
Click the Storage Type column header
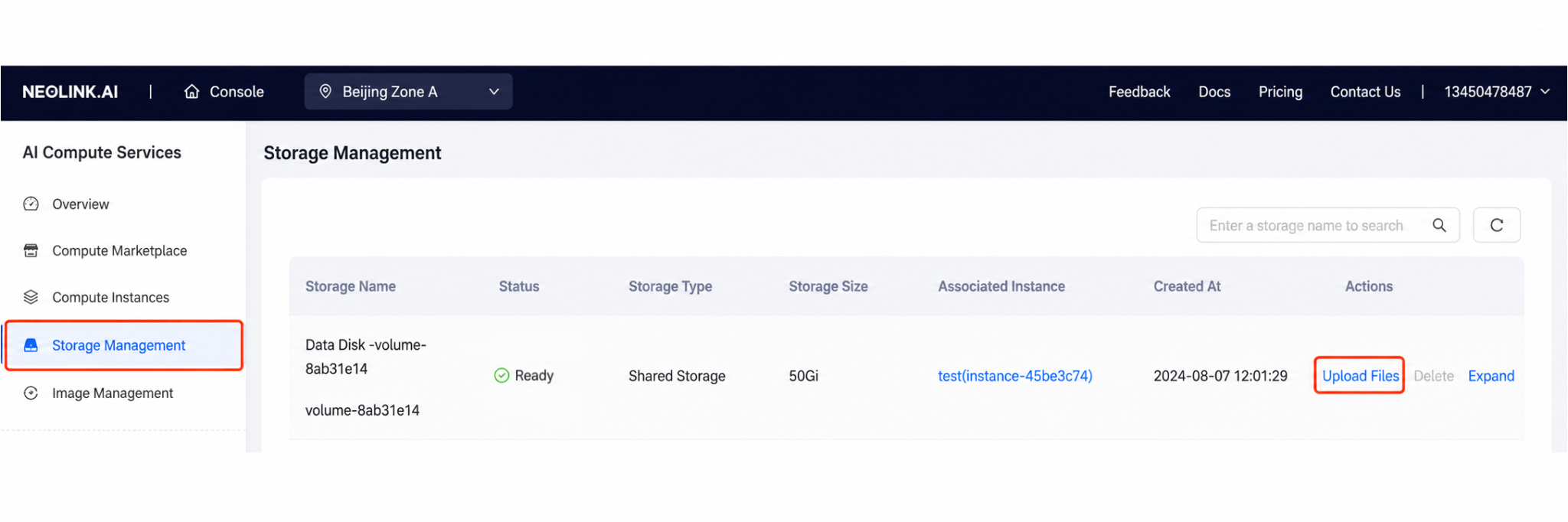point(670,286)
